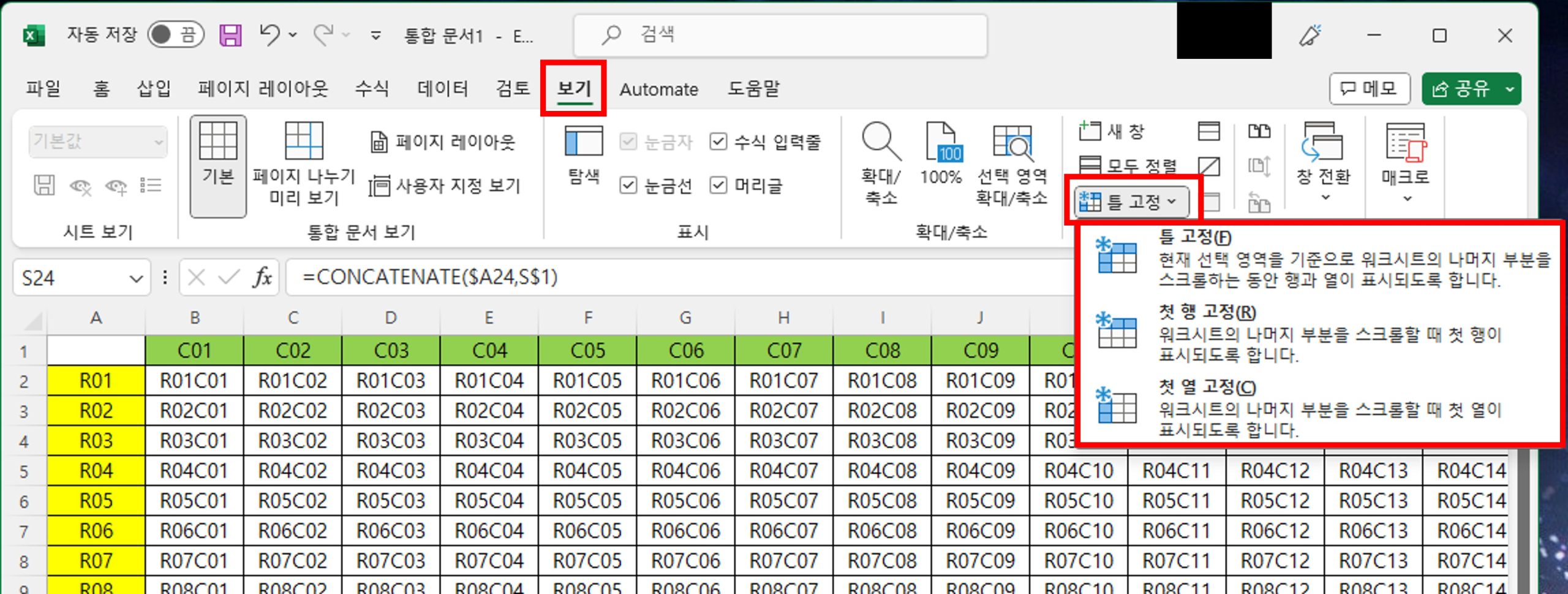This screenshot has width=1568, height=594.
Task: Switch to the 데이터 tab
Action: (443, 89)
